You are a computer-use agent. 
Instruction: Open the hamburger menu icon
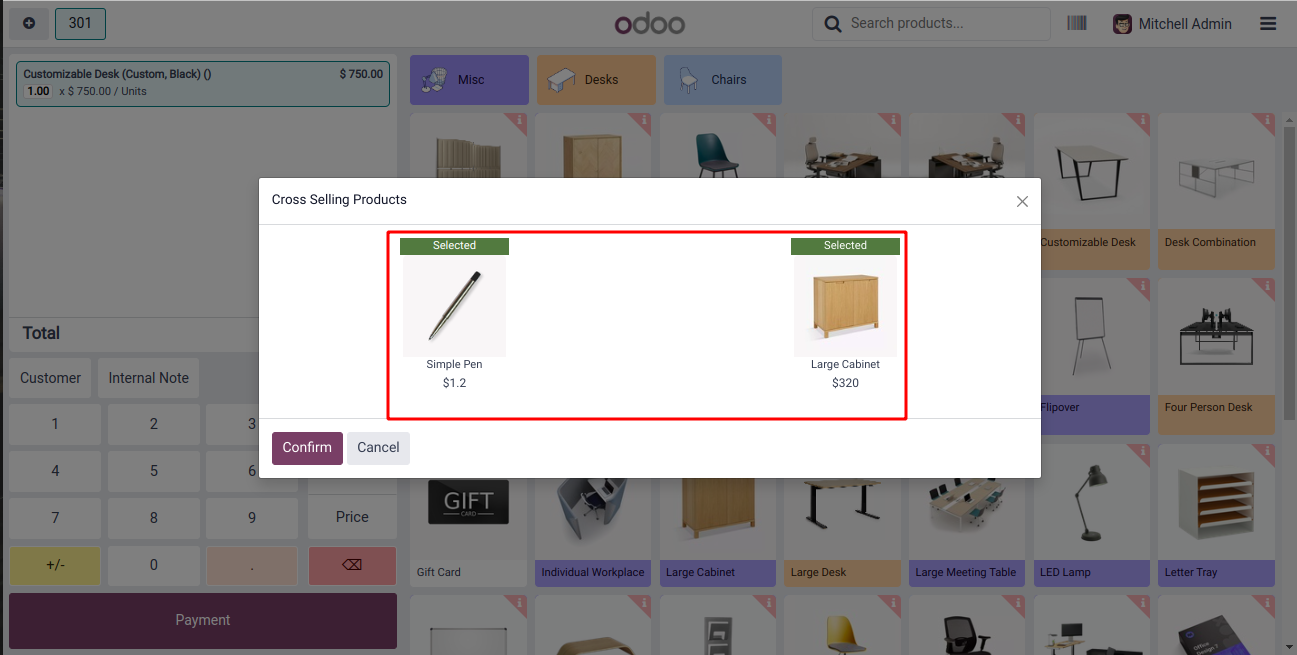(1268, 23)
